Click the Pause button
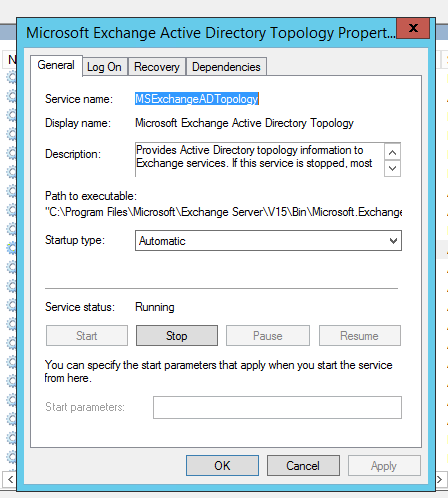Image resolution: width=448 pixels, height=498 pixels. coord(268,336)
